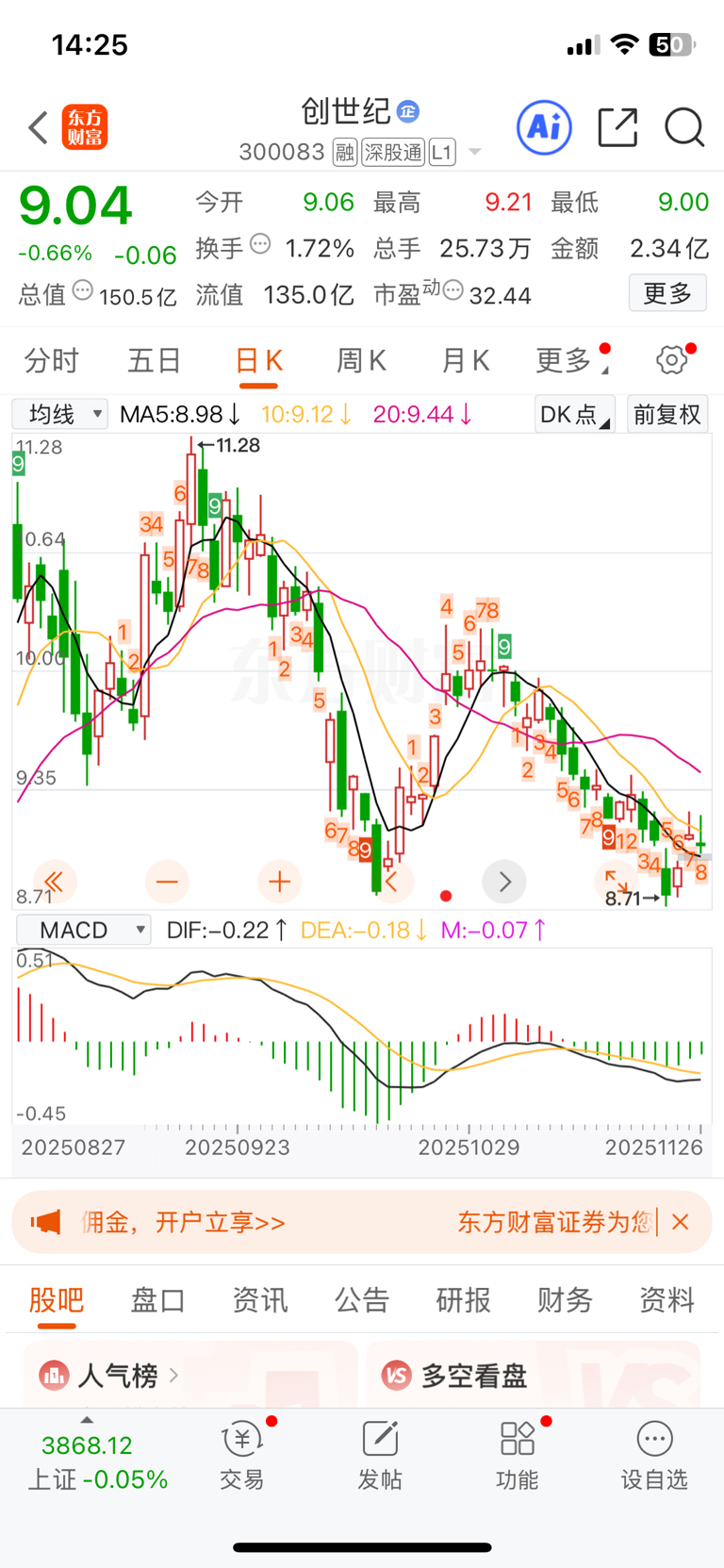Tap the info icon next to 市盈动
The height and width of the screenshot is (1568, 724).
[x=453, y=291]
